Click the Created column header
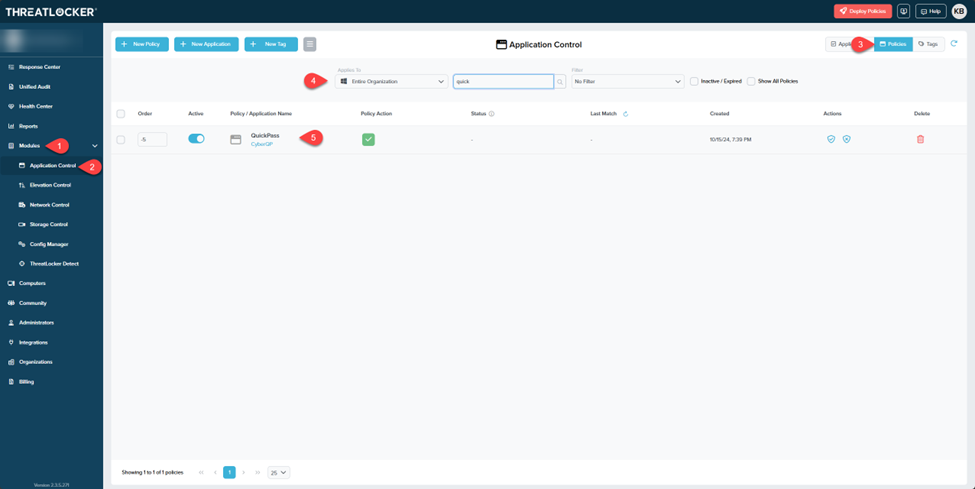The height and width of the screenshot is (489, 975). pos(719,114)
